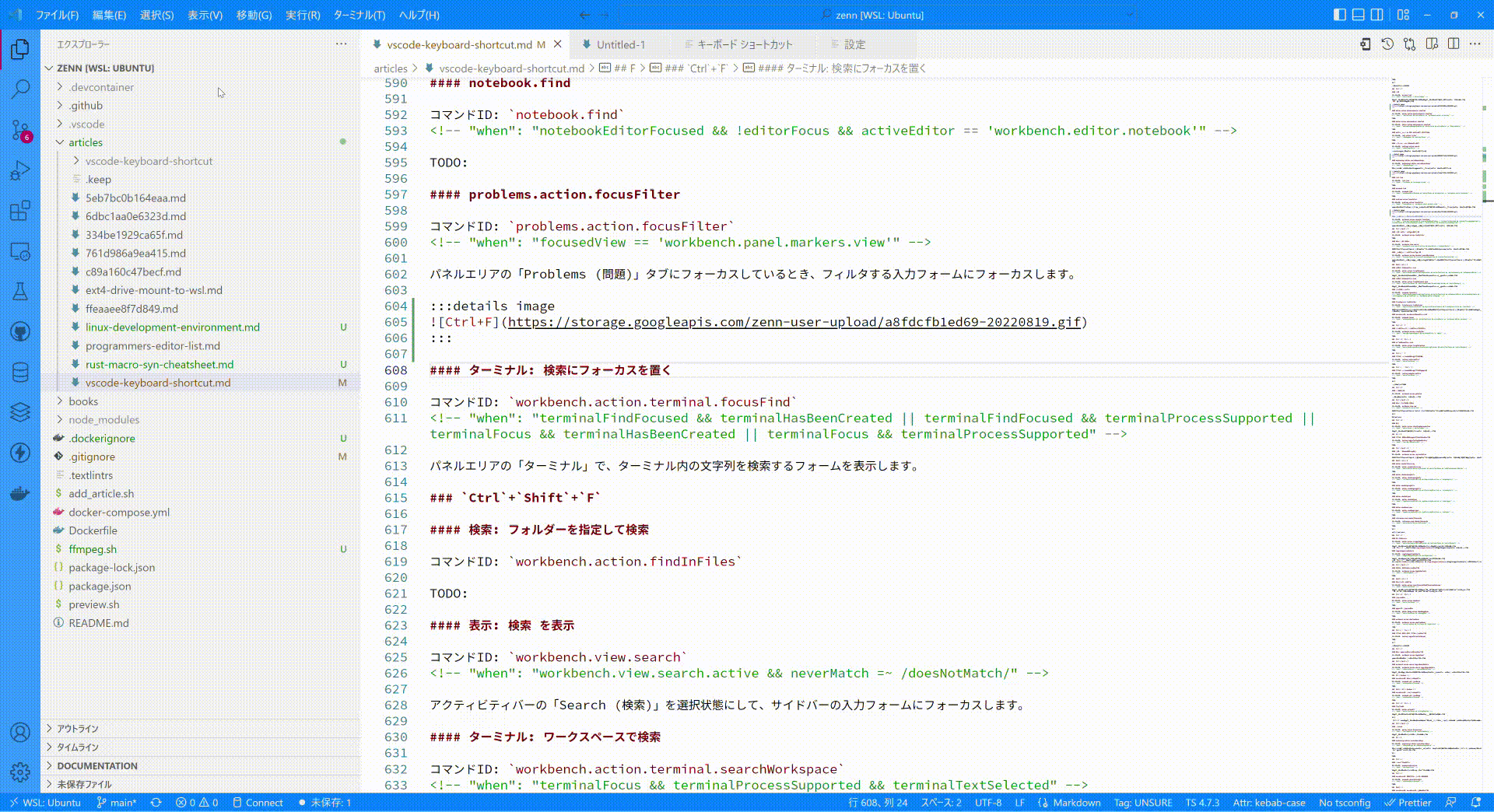Open the Testing flask view
This screenshot has width=1494, height=812.
pyautogui.click(x=20, y=292)
